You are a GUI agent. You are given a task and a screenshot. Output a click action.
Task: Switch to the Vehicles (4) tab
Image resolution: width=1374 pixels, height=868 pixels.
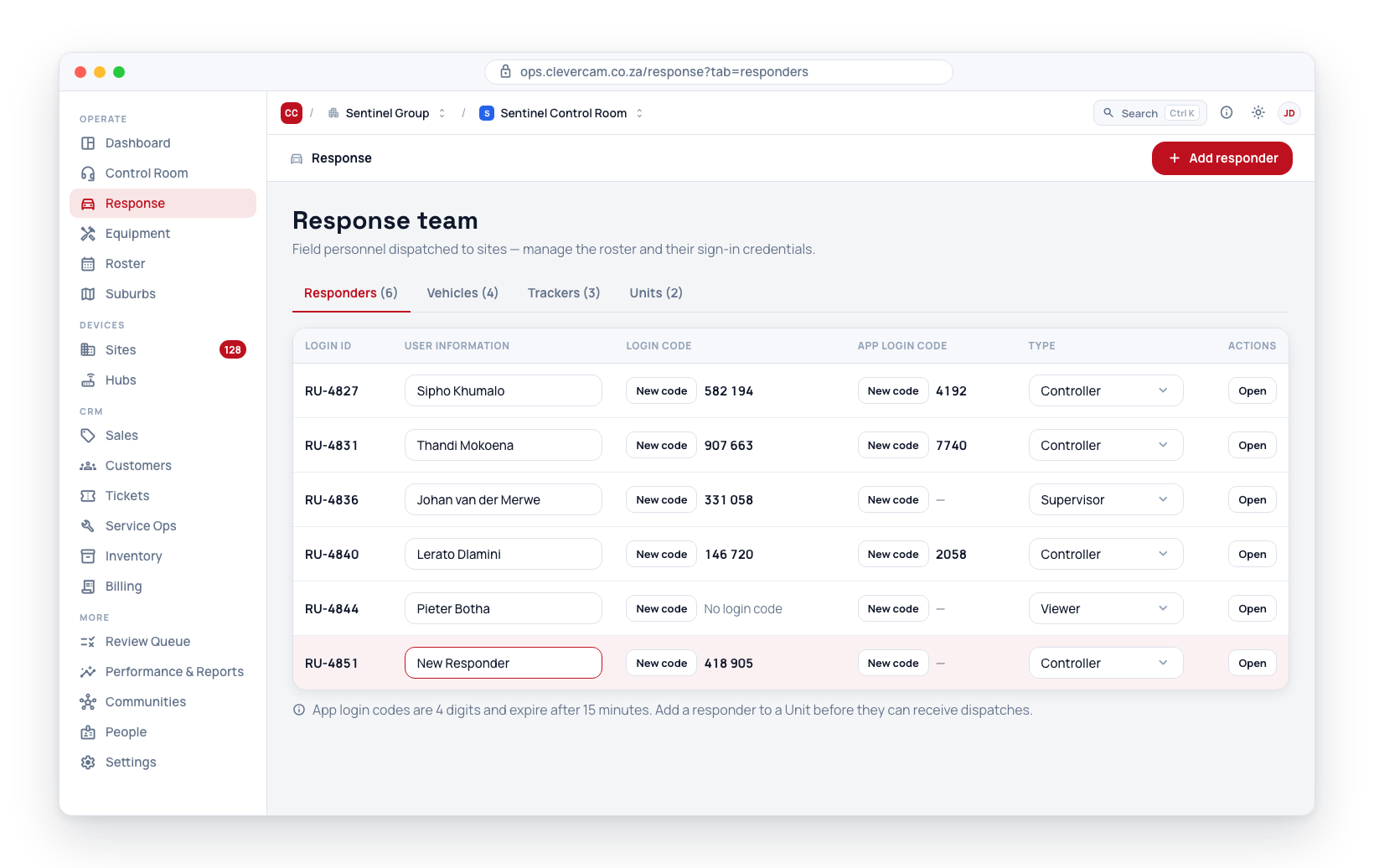(462, 293)
